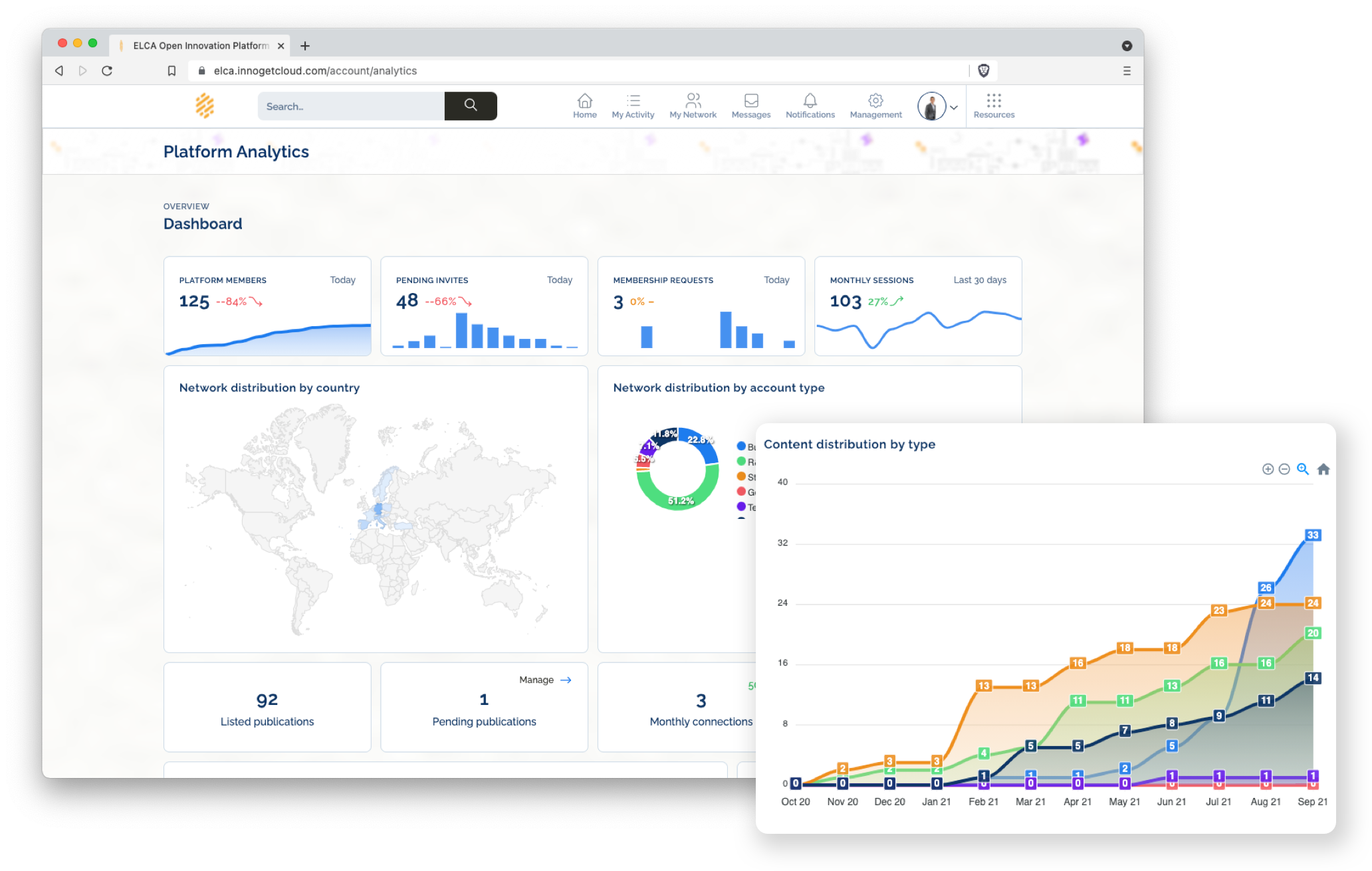The height and width of the screenshot is (871, 1372).
Task: Open My Network navigation item
Action: [693, 106]
